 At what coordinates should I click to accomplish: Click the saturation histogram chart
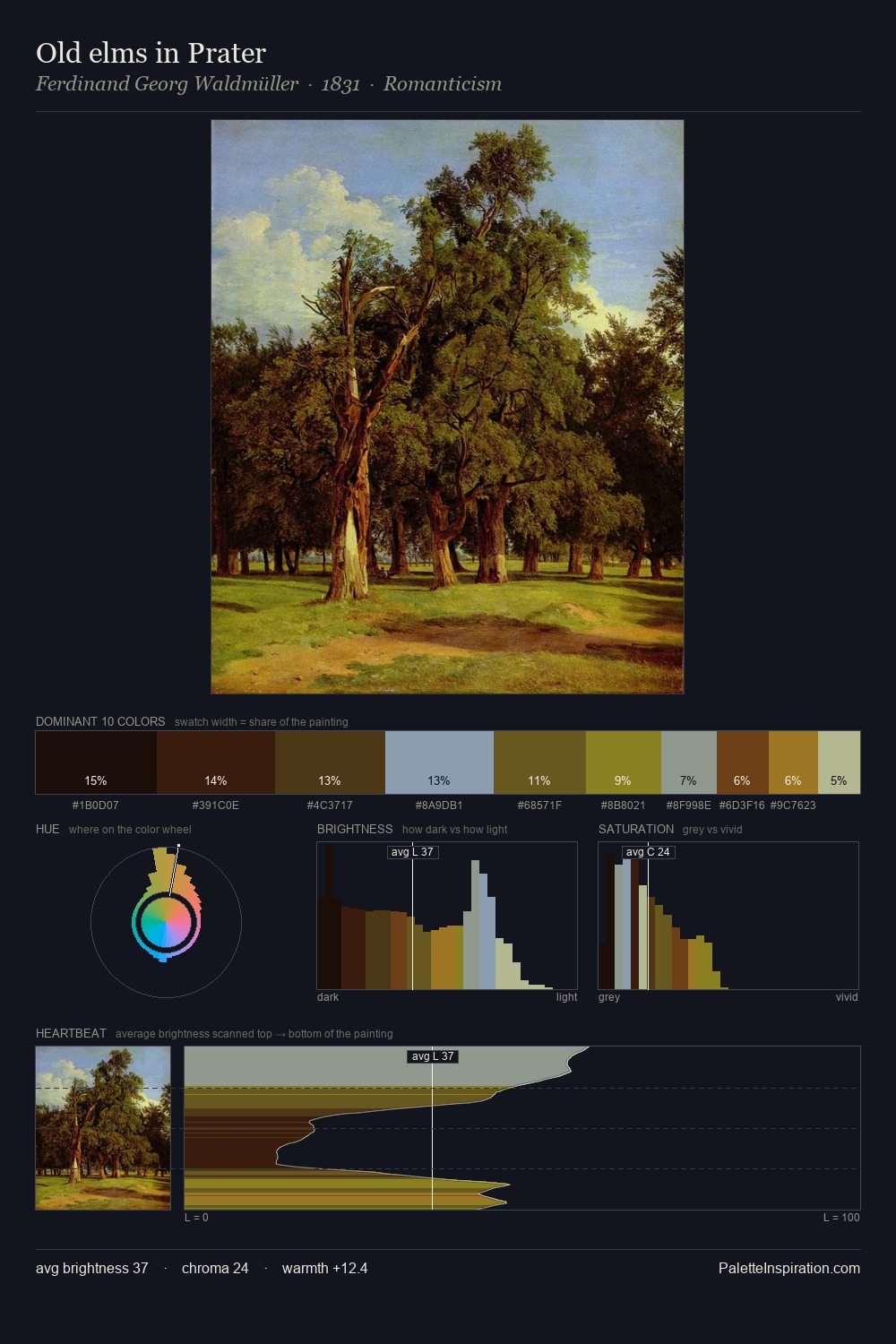tap(728, 916)
